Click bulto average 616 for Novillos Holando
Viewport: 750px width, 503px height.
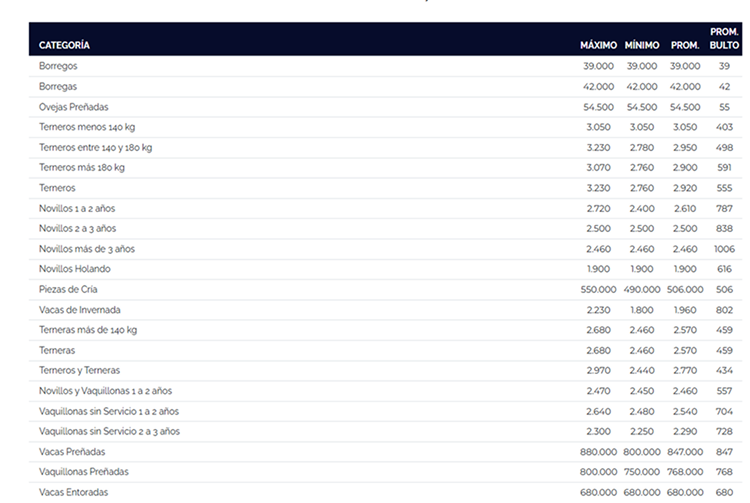tap(724, 269)
